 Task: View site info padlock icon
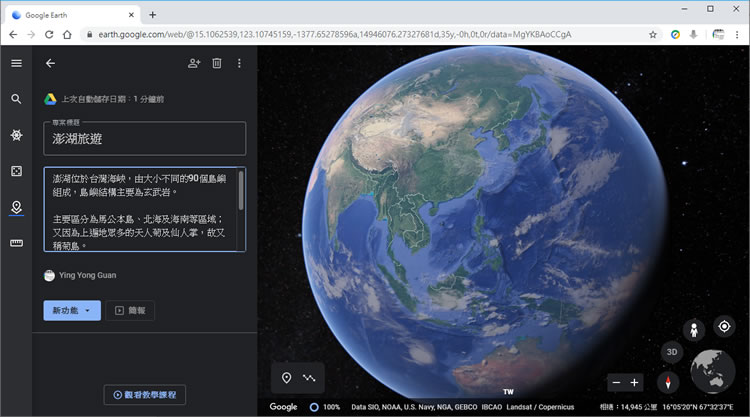click(89, 34)
